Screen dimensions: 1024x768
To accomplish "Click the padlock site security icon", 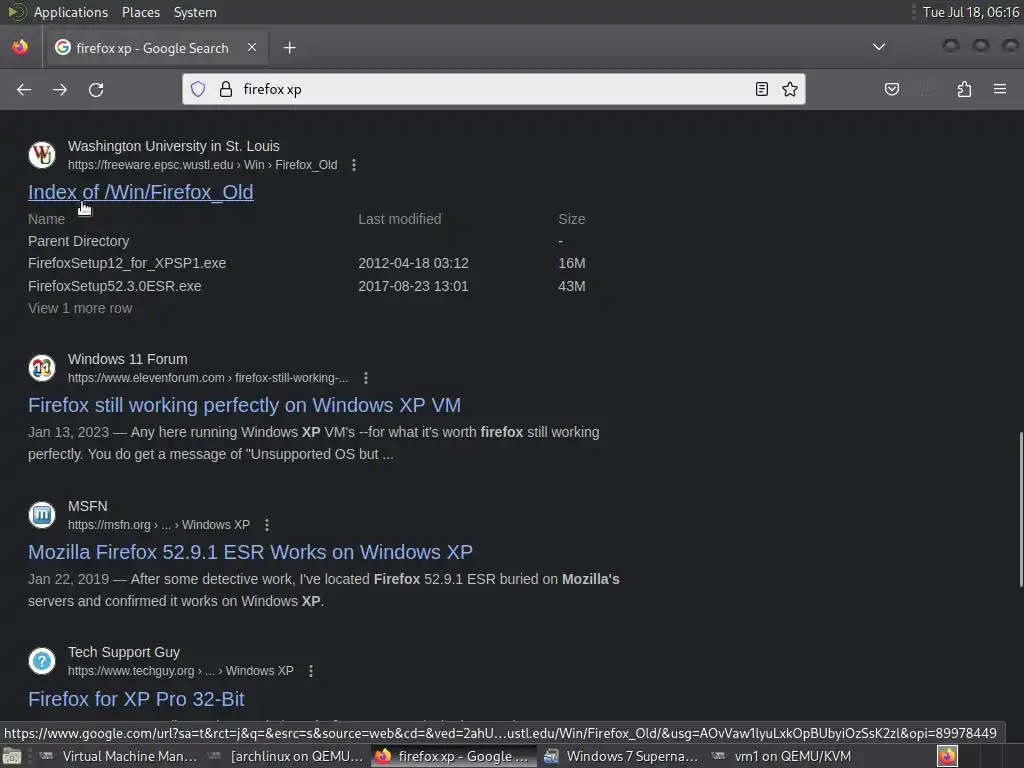I will click(226, 89).
